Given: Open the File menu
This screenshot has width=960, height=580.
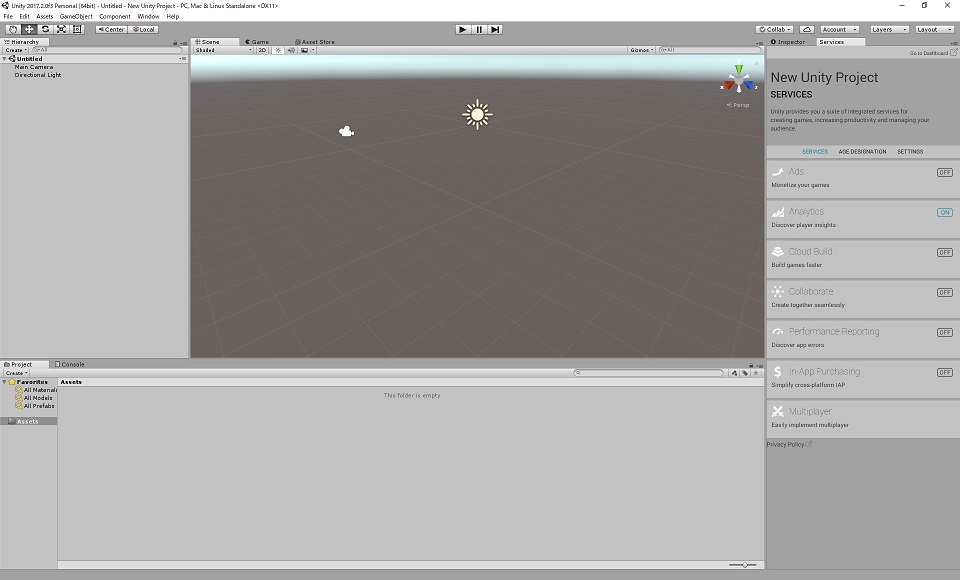Looking at the screenshot, I should [x=8, y=17].
